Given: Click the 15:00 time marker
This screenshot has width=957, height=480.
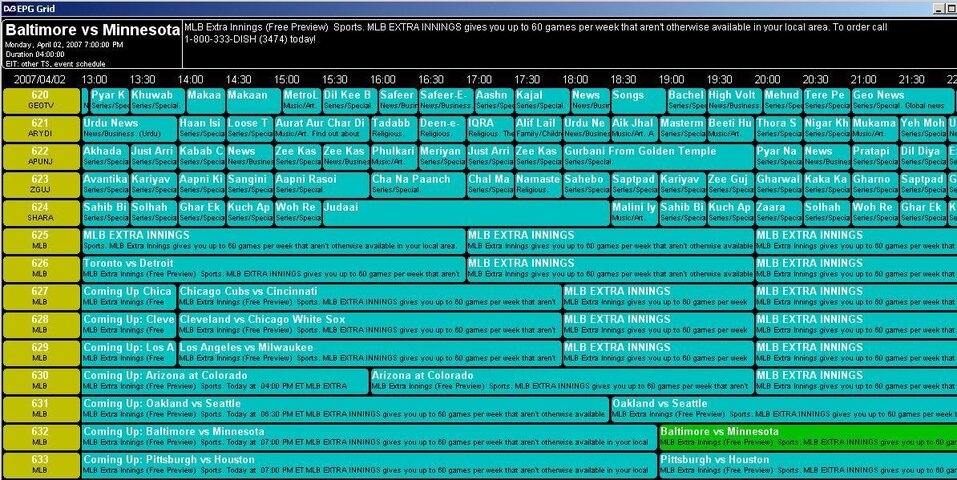Looking at the screenshot, I should (x=286, y=79).
